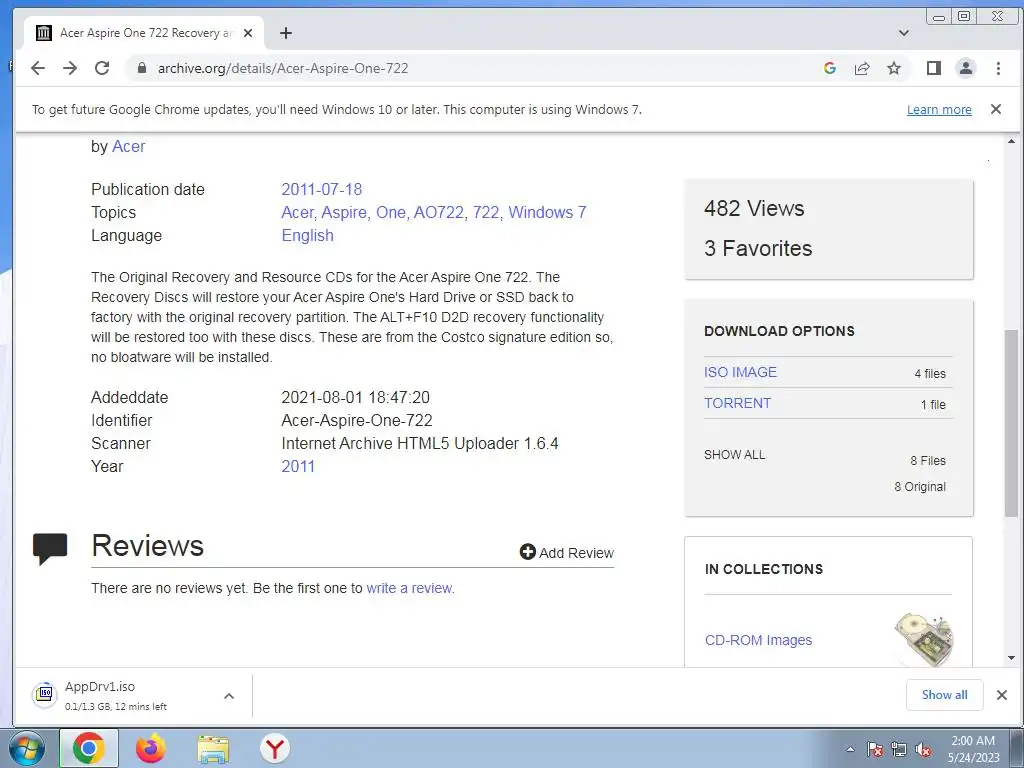Open the One topic link
The image size is (1024, 768).
point(391,212)
